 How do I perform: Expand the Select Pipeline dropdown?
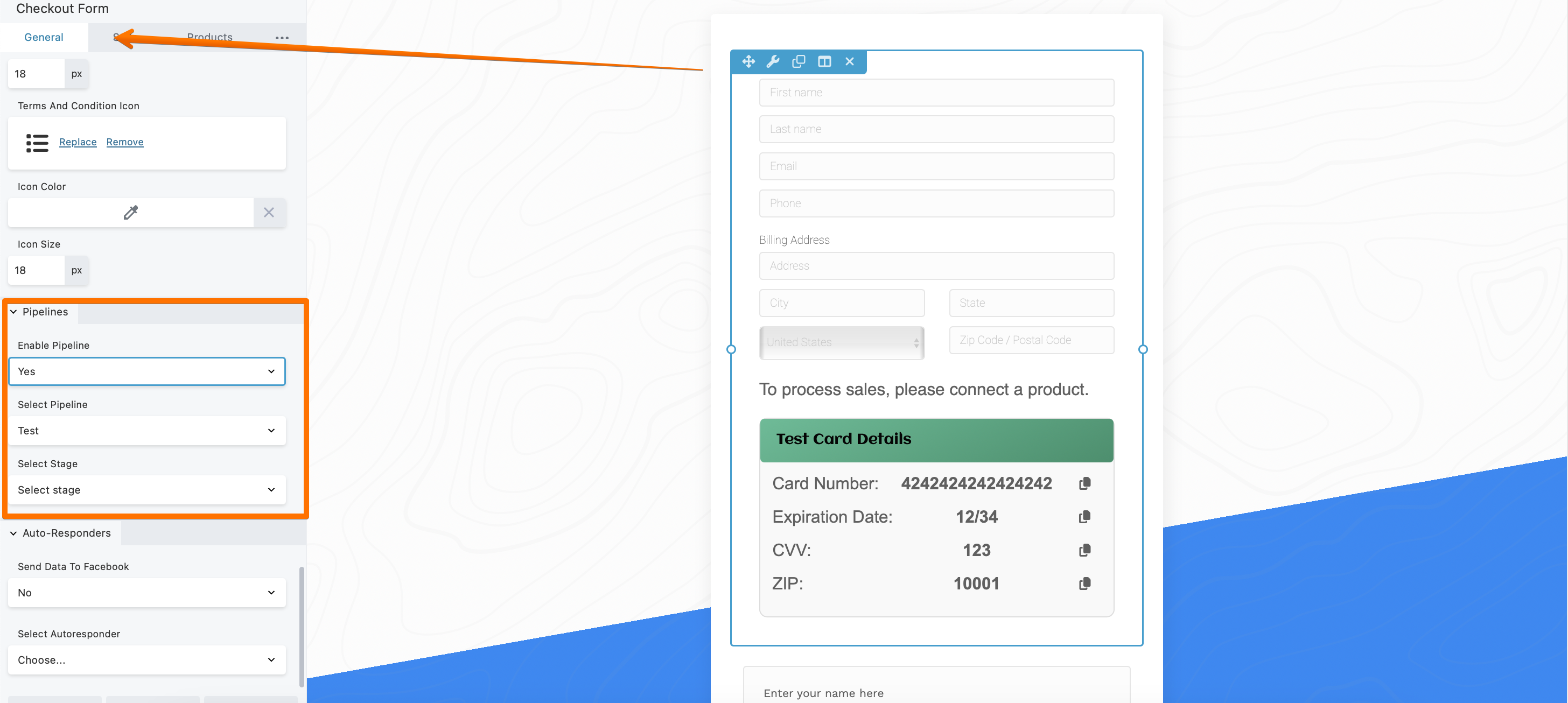point(147,430)
